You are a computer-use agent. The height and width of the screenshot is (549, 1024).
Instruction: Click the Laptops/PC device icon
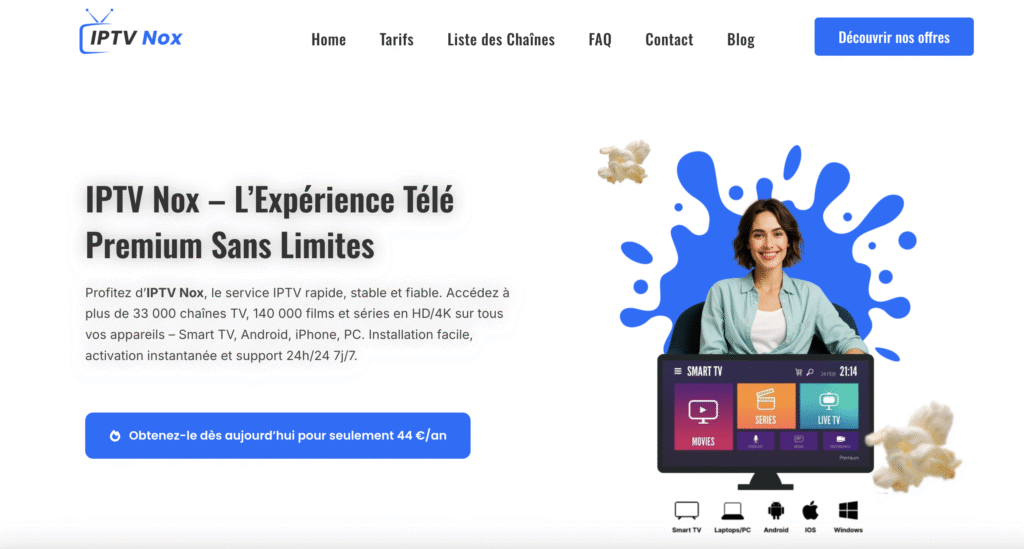pos(732,510)
